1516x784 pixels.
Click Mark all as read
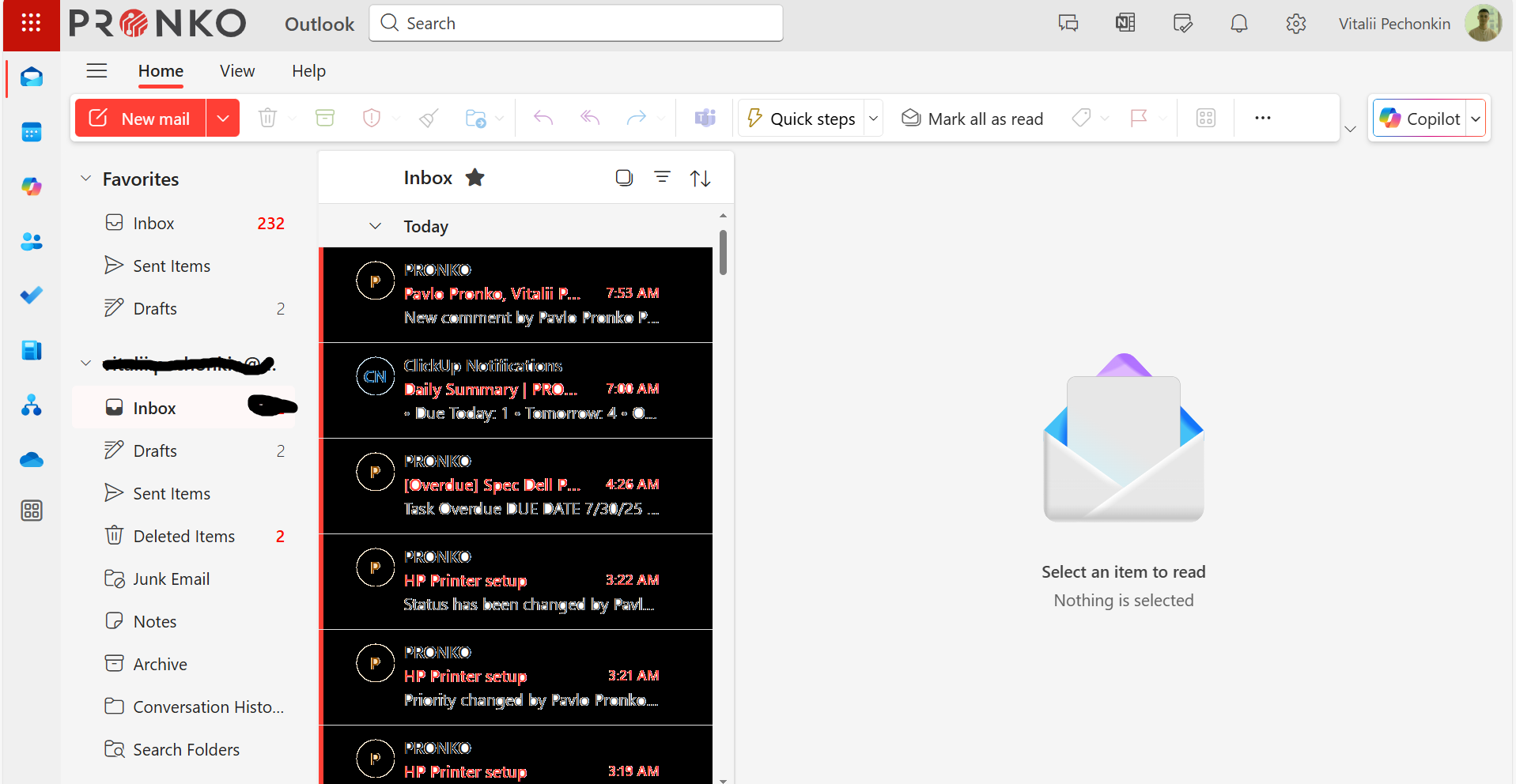point(972,119)
